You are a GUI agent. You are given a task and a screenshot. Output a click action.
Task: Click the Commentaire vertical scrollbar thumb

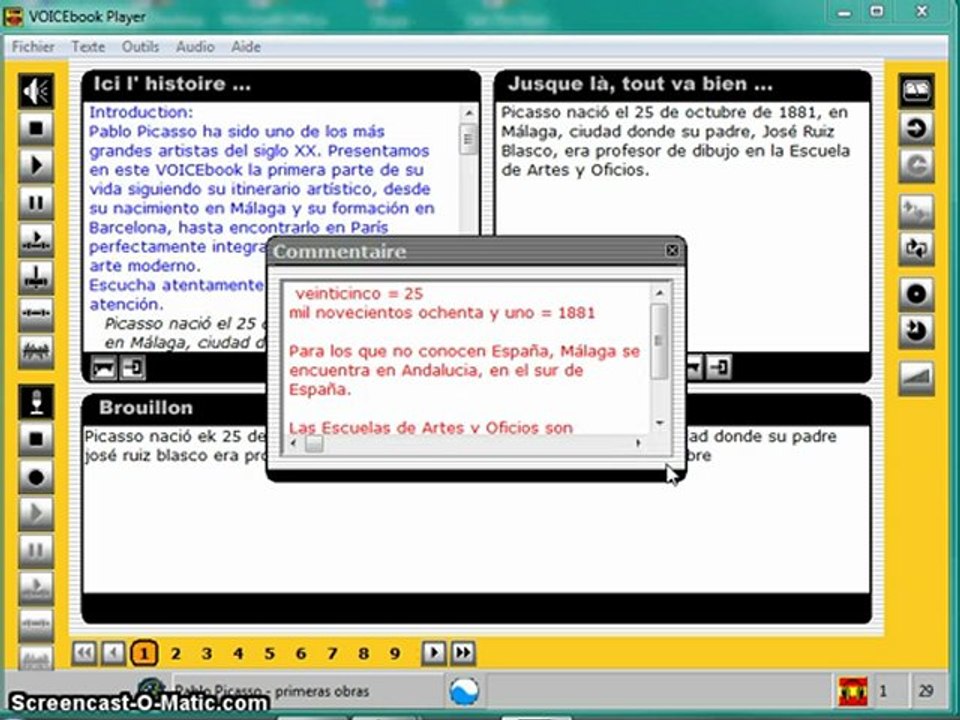[x=659, y=341]
